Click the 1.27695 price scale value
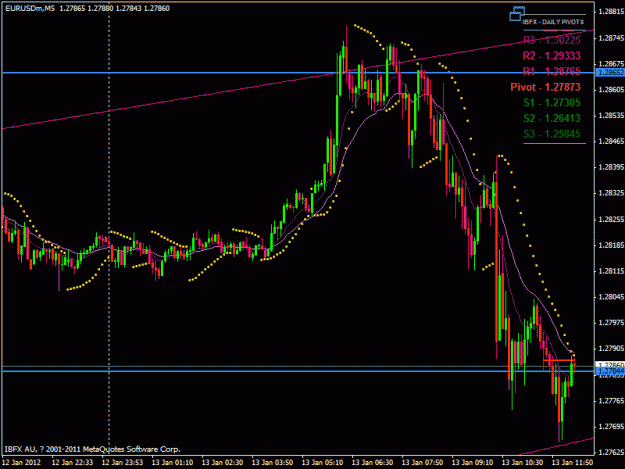This screenshot has height=469, width=625. [x=611, y=426]
